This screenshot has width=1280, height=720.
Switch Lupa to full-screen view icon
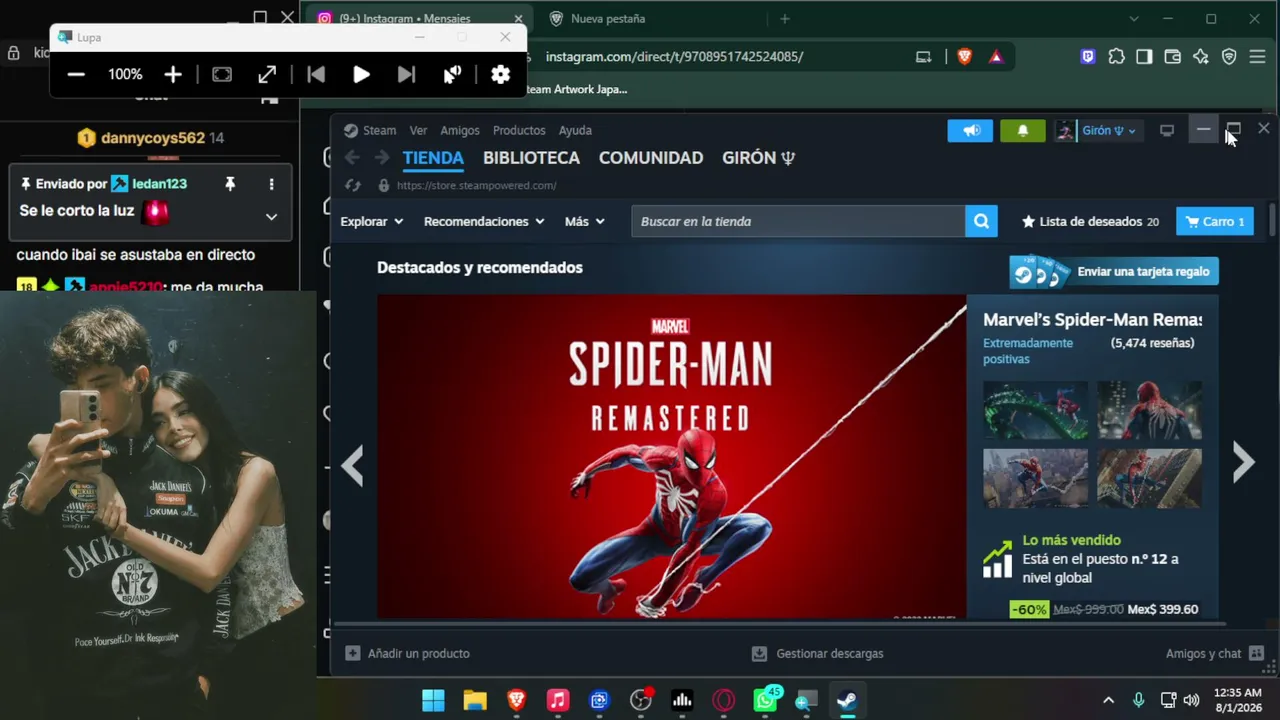[x=222, y=74]
